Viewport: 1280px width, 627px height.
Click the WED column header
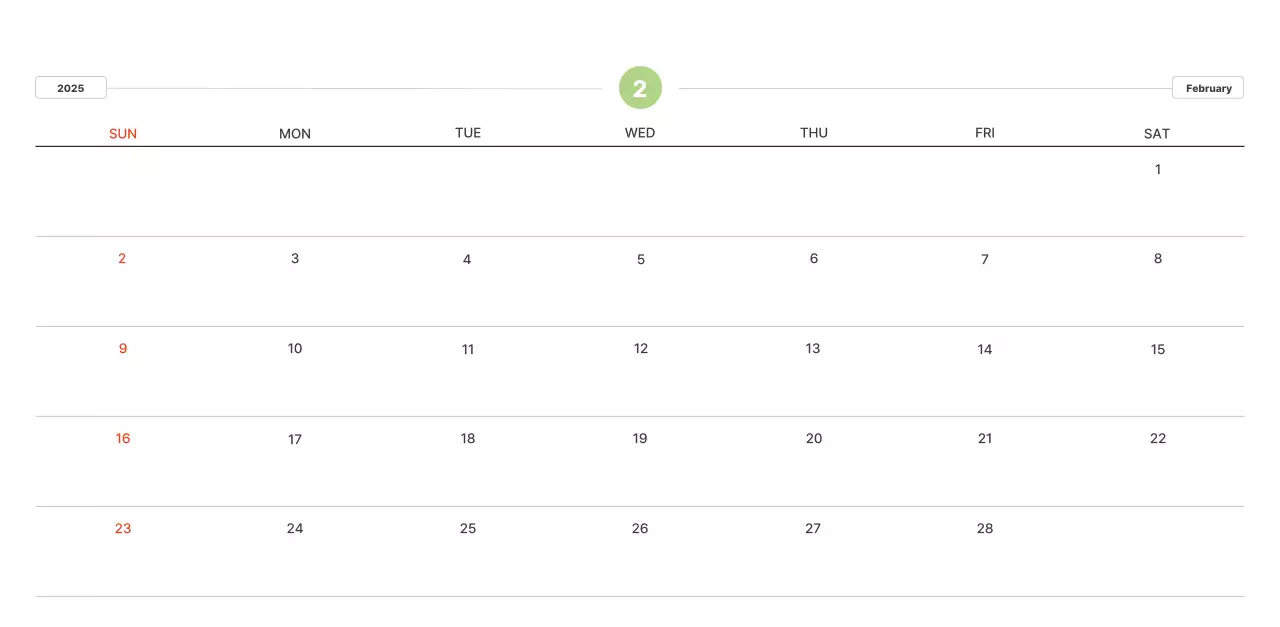640,133
